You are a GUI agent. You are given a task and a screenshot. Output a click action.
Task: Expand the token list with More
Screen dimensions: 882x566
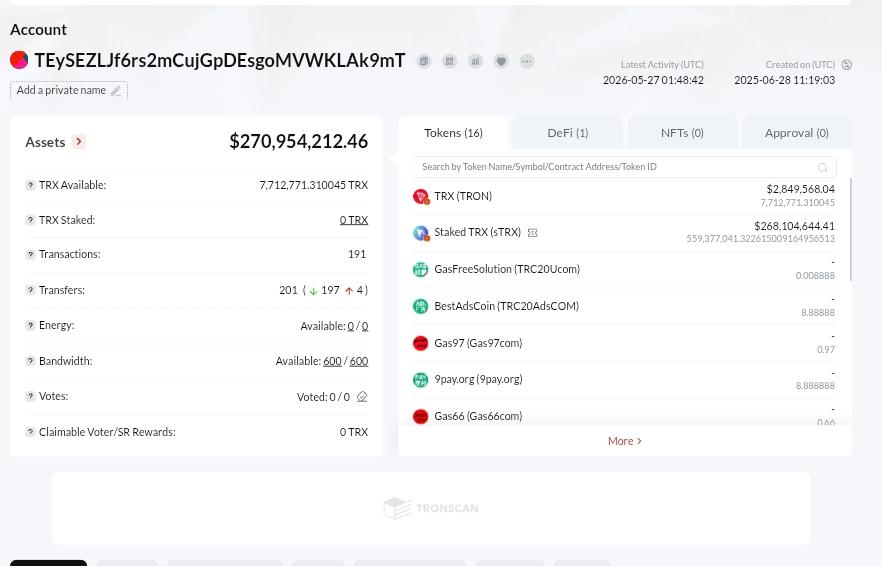(x=624, y=441)
